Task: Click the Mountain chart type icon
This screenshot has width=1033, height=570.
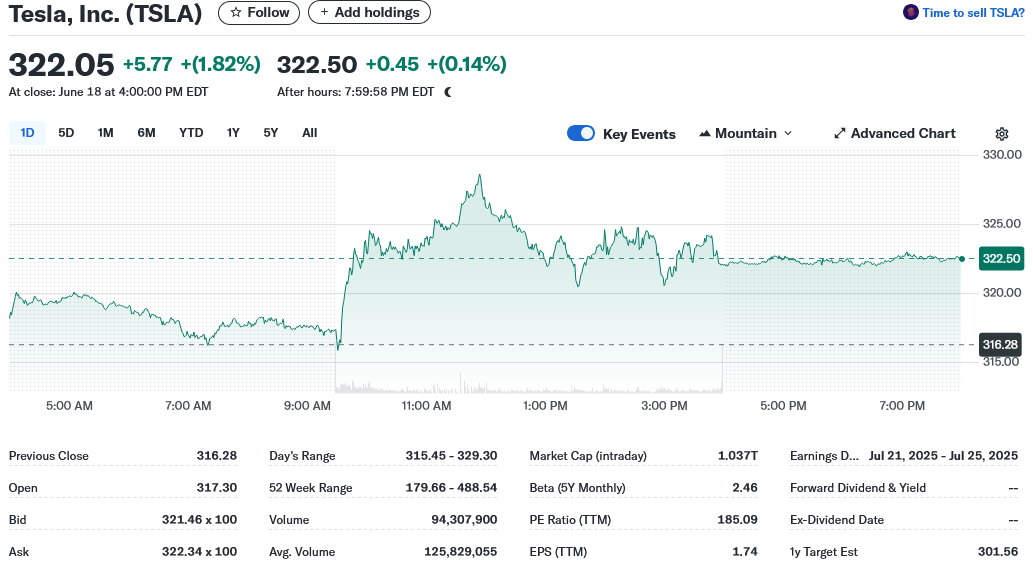Action: point(705,133)
